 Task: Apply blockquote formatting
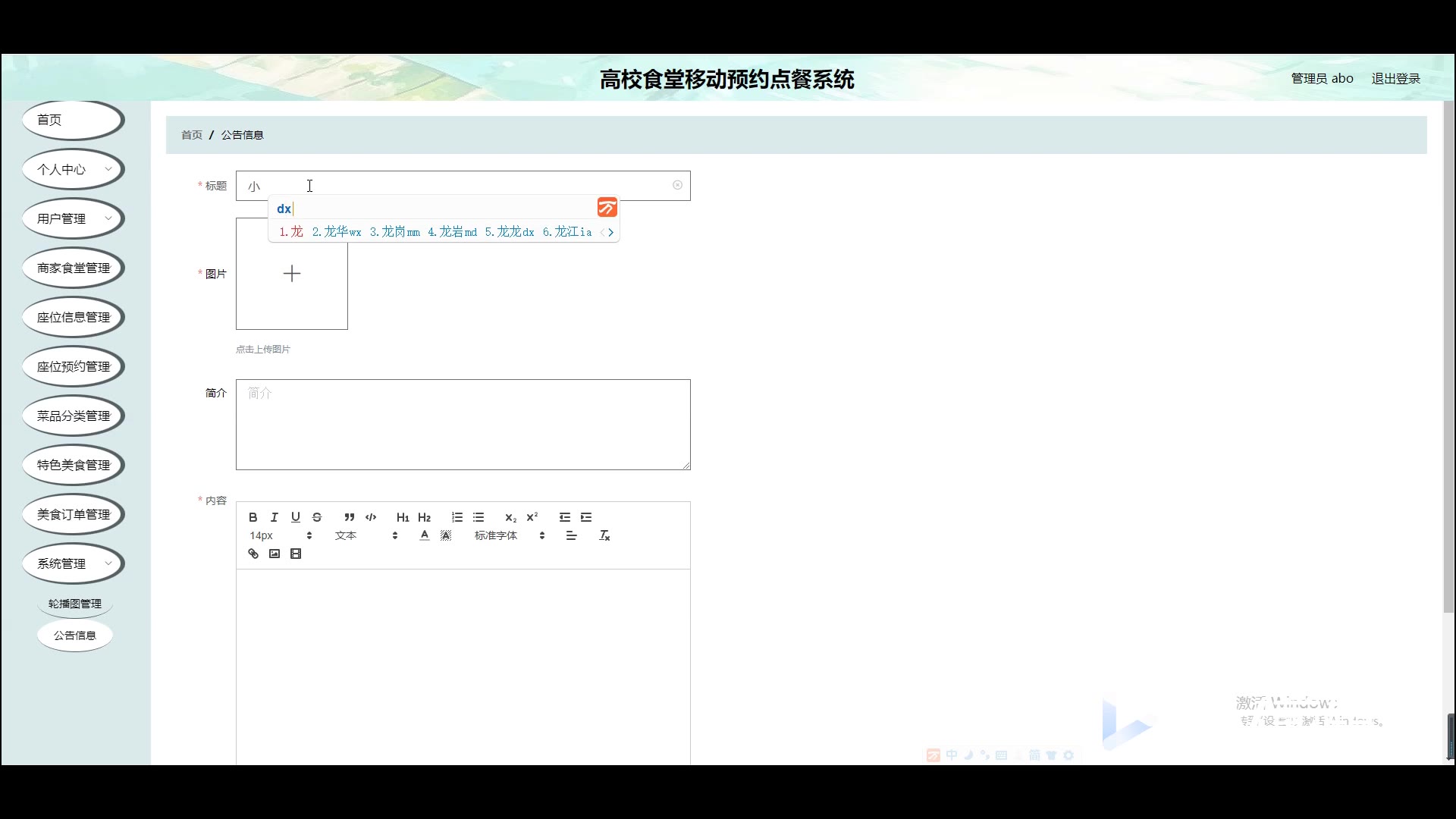(349, 517)
